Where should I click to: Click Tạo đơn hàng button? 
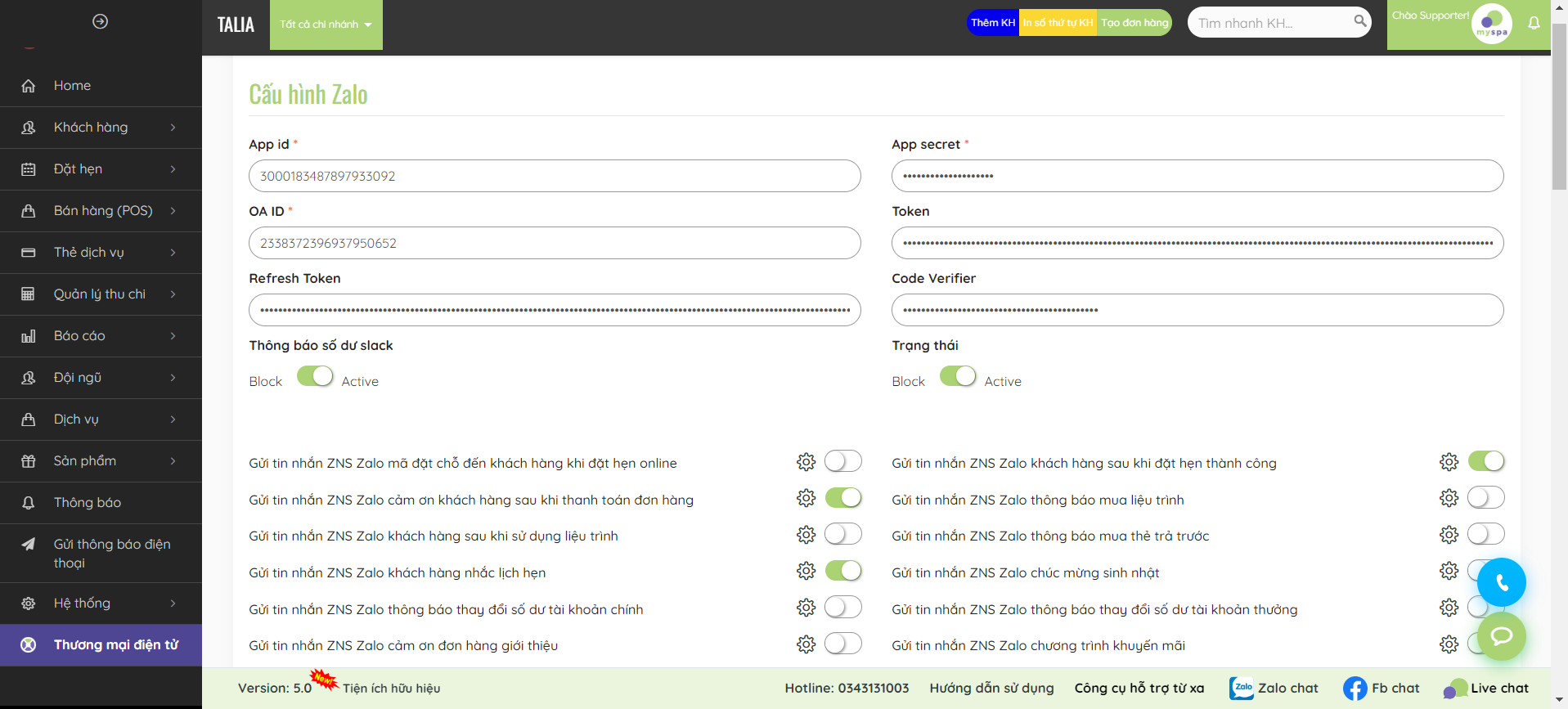1134,23
